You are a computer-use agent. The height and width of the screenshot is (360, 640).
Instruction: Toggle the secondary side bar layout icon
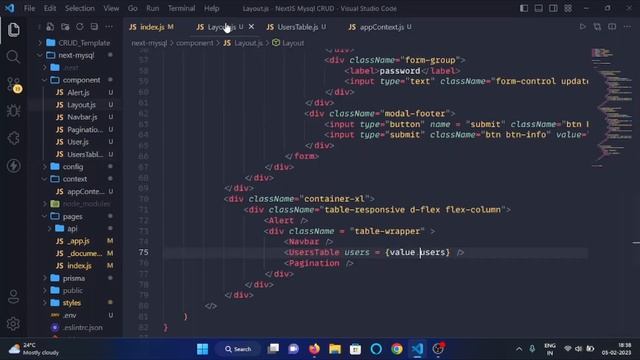[553, 8]
